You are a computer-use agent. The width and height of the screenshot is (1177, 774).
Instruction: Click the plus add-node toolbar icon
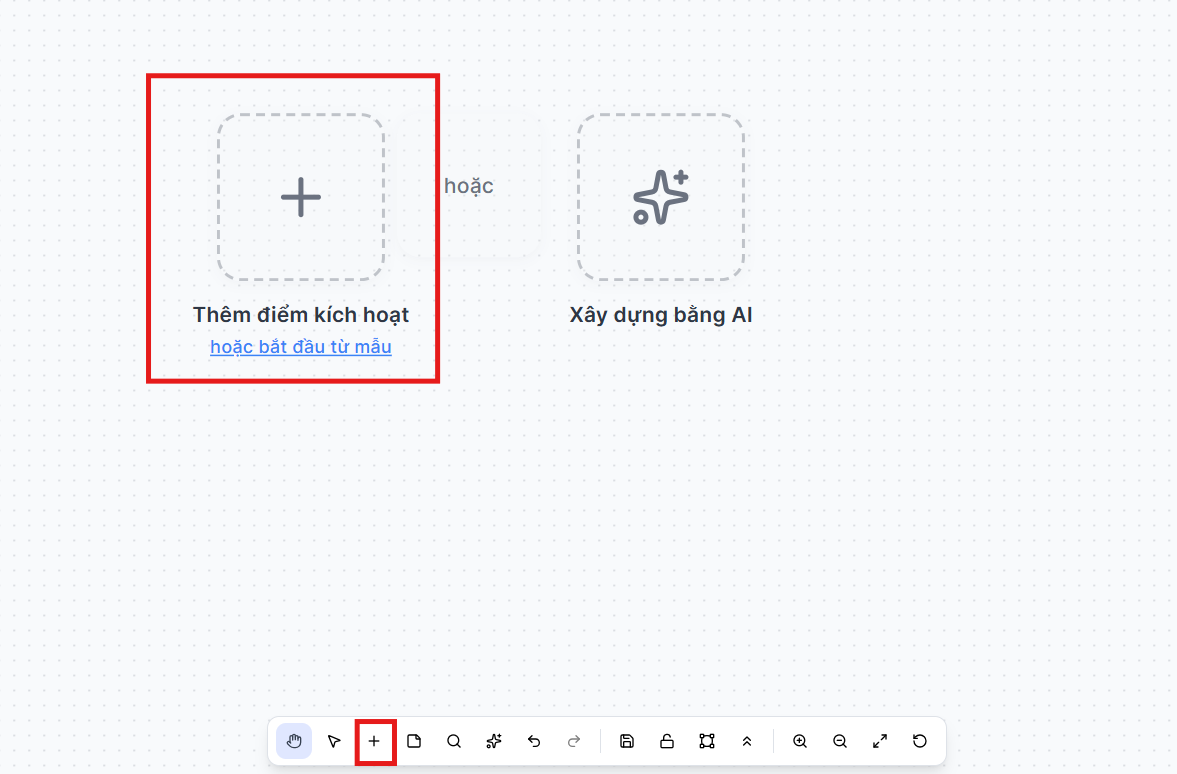[x=375, y=741]
